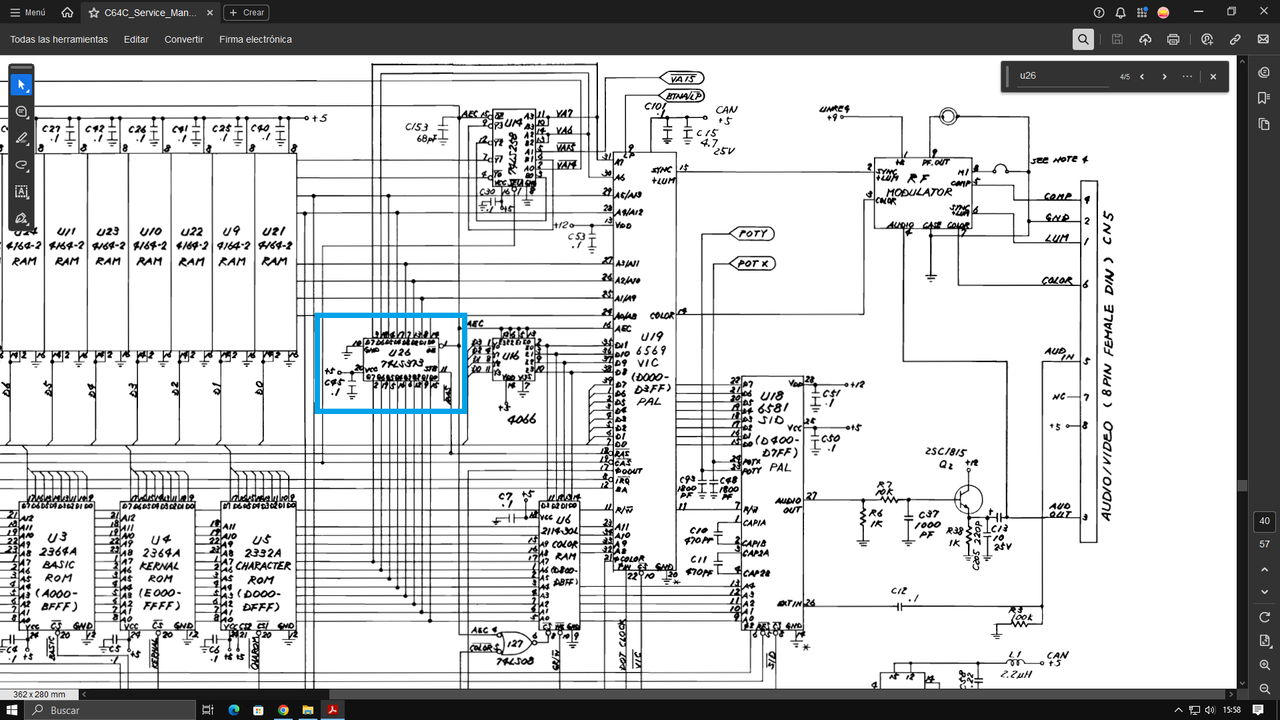Go to the previous page arrow
Image resolution: width=1280 pixels, height=720 pixels.
[x=1265, y=568]
